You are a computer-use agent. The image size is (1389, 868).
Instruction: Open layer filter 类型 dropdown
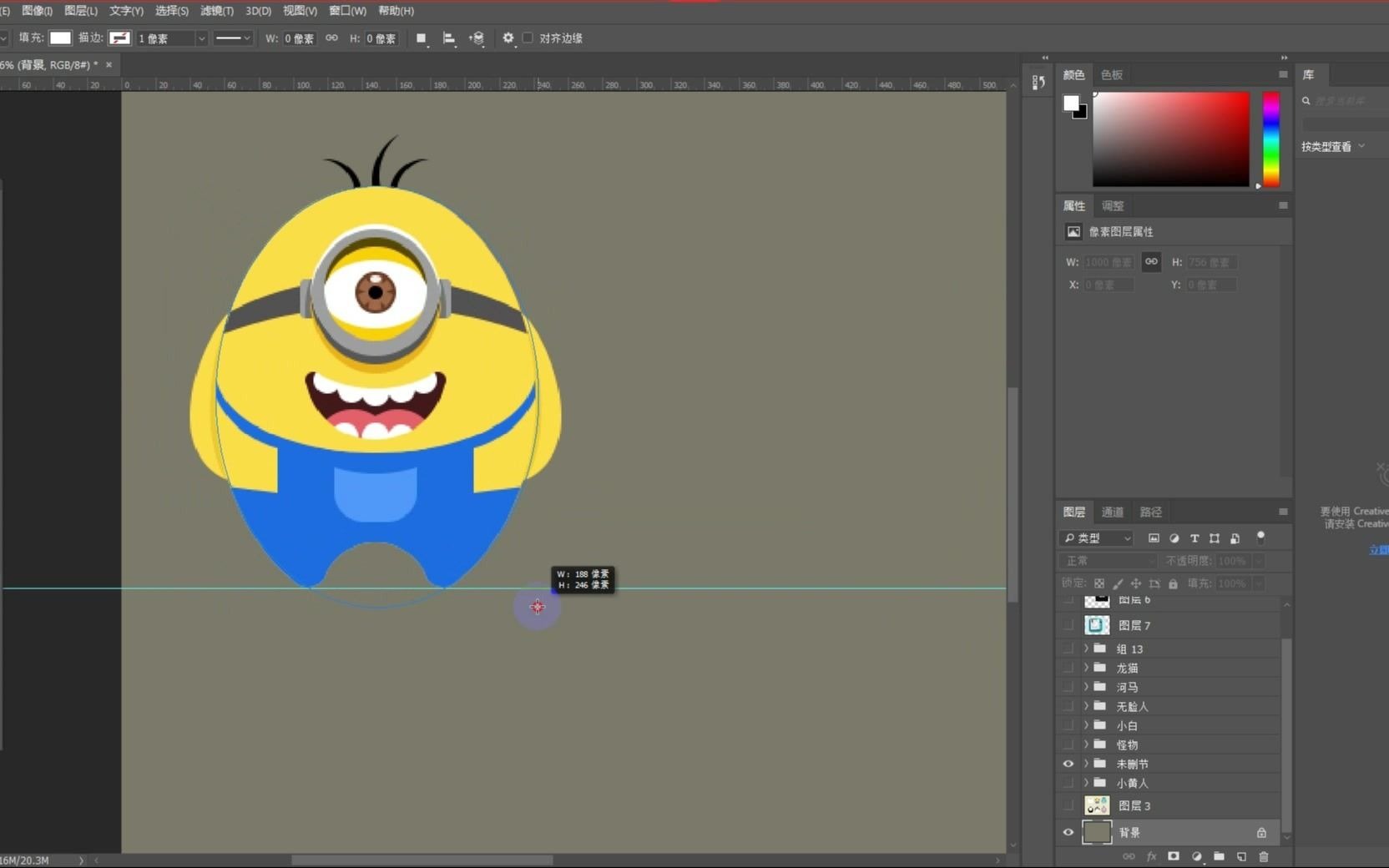pyautogui.click(x=1096, y=538)
